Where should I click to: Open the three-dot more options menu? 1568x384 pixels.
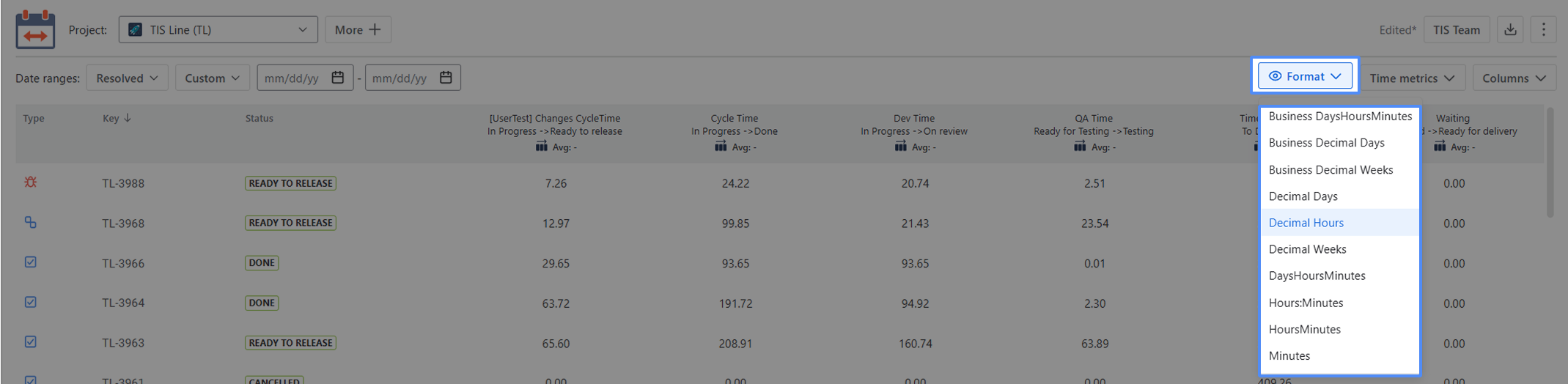(1543, 30)
